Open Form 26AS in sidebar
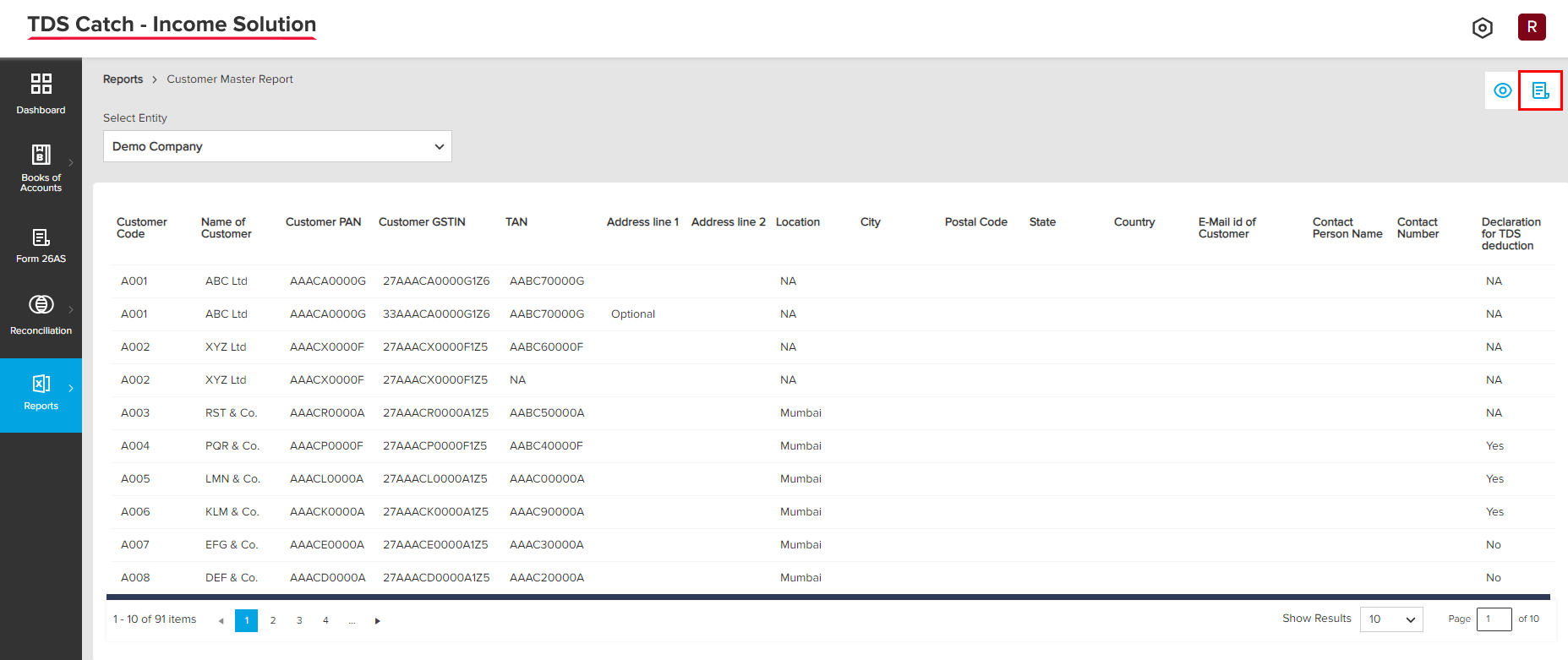 (x=41, y=245)
